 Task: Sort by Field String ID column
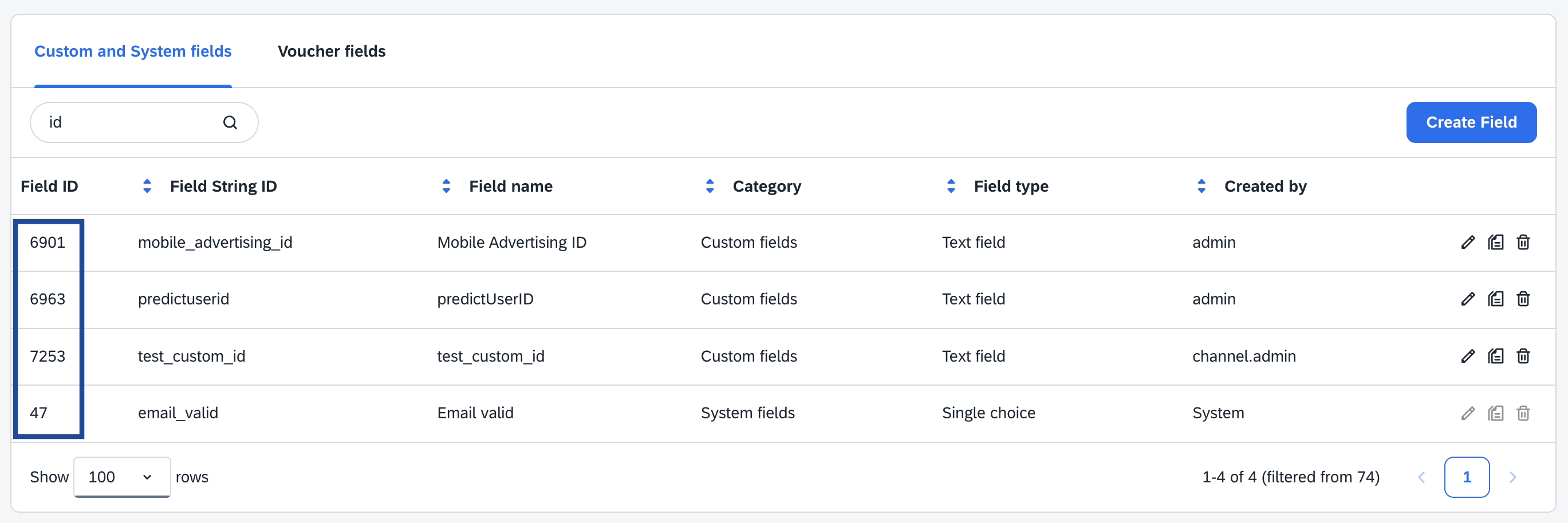147,186
